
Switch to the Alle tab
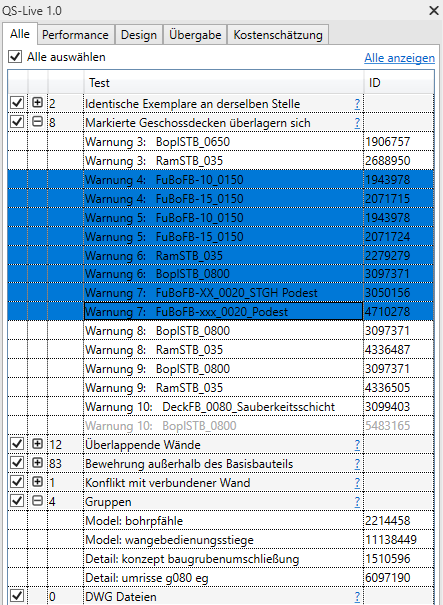(x=20, y=34)
